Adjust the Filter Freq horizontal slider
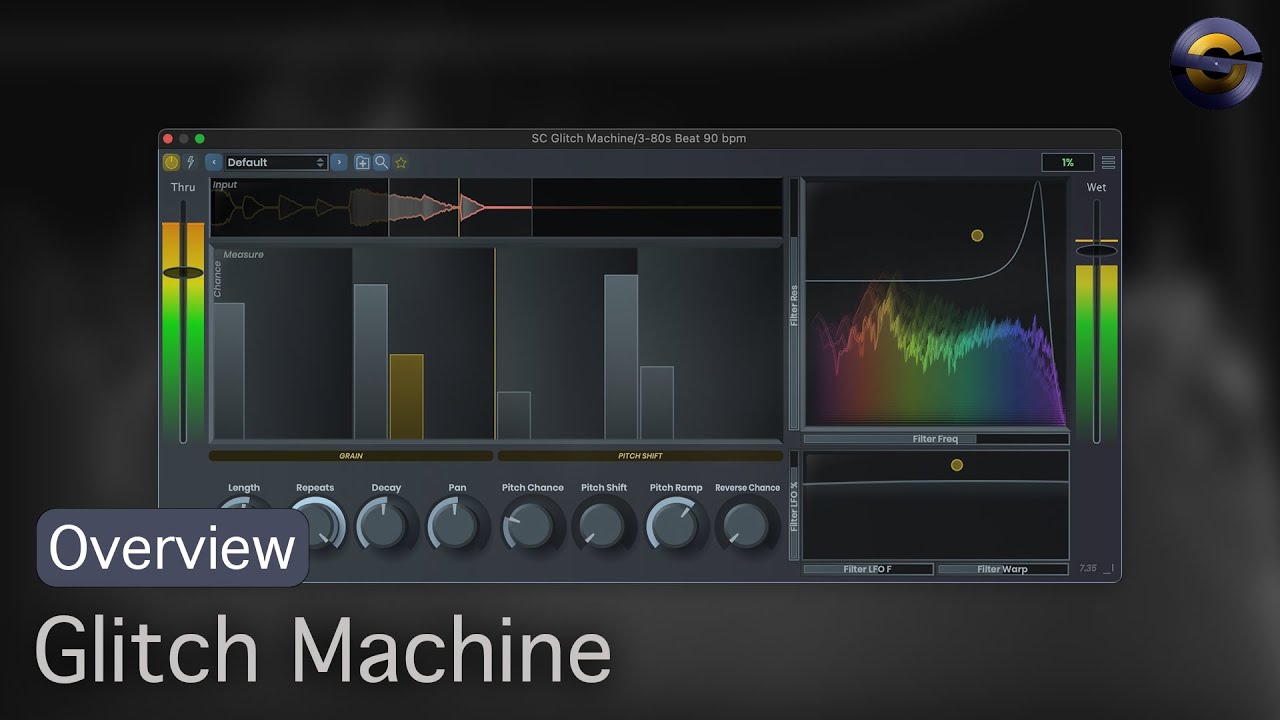This screenshot has width=1280, height=720. [x=936, y=439]
